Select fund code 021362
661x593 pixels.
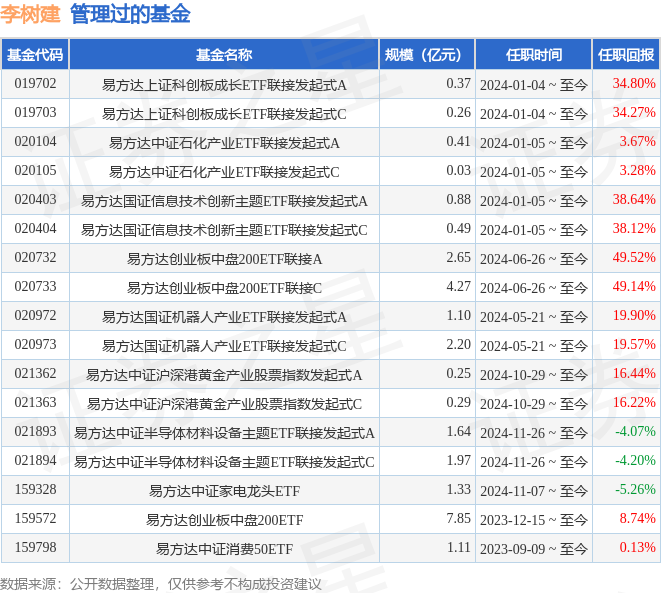[x=35, y=373]
